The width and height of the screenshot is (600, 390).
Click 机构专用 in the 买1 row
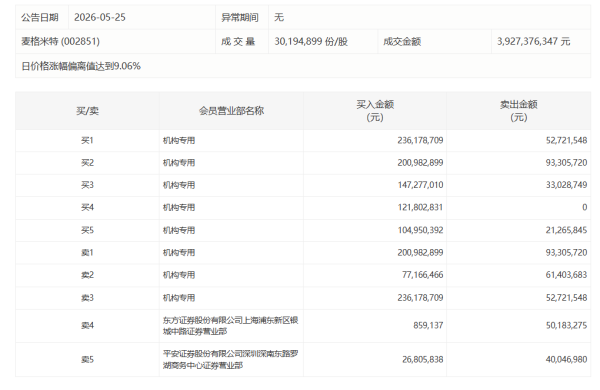179,140
